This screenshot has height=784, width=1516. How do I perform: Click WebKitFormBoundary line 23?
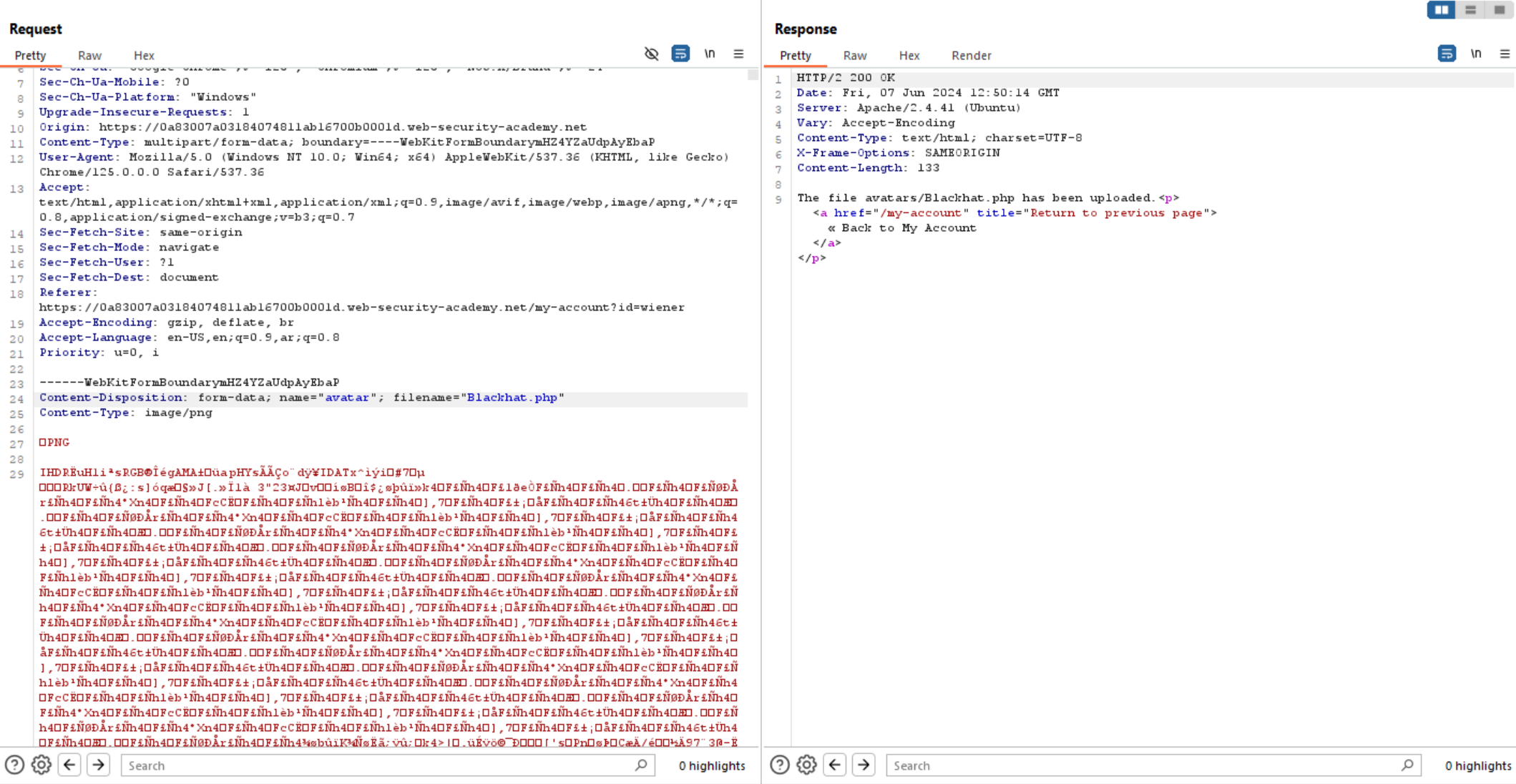[x=189, y=382]
